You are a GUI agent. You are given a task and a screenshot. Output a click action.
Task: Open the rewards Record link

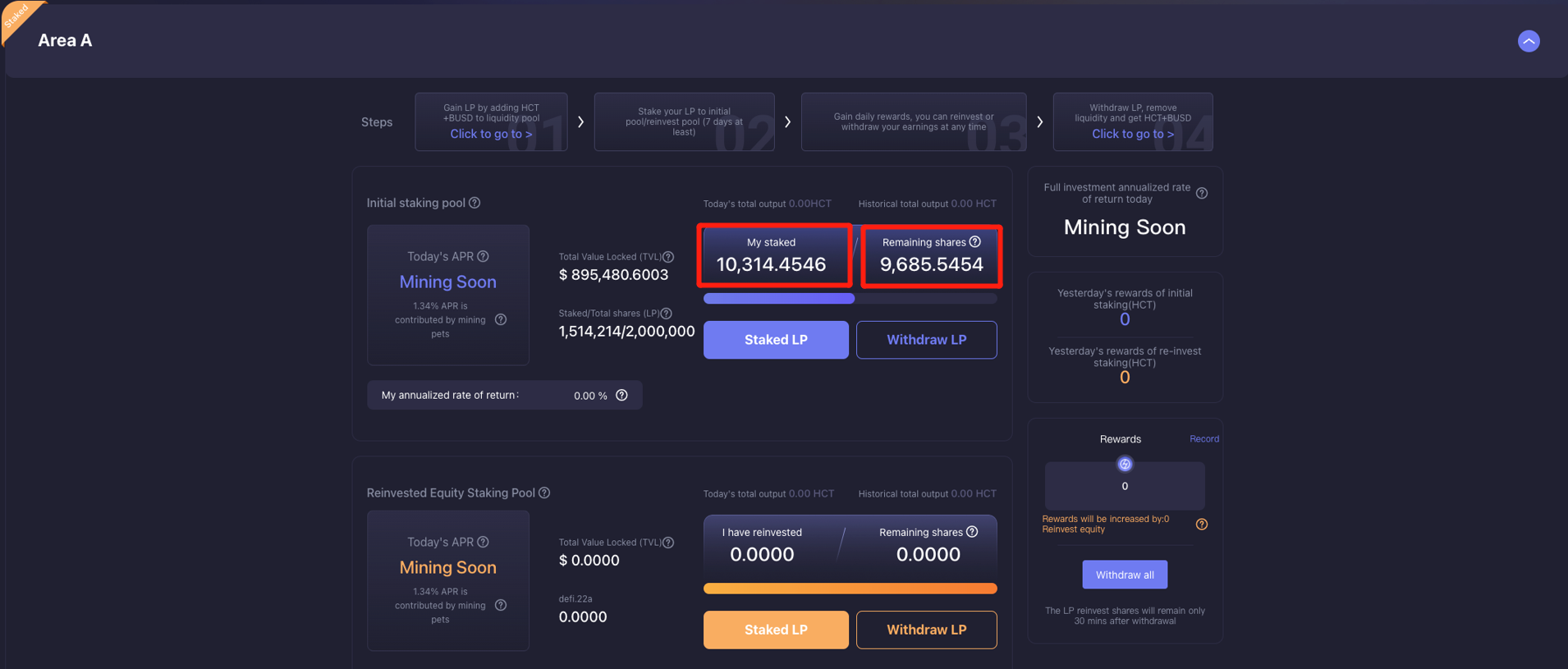click(1204, 439)
